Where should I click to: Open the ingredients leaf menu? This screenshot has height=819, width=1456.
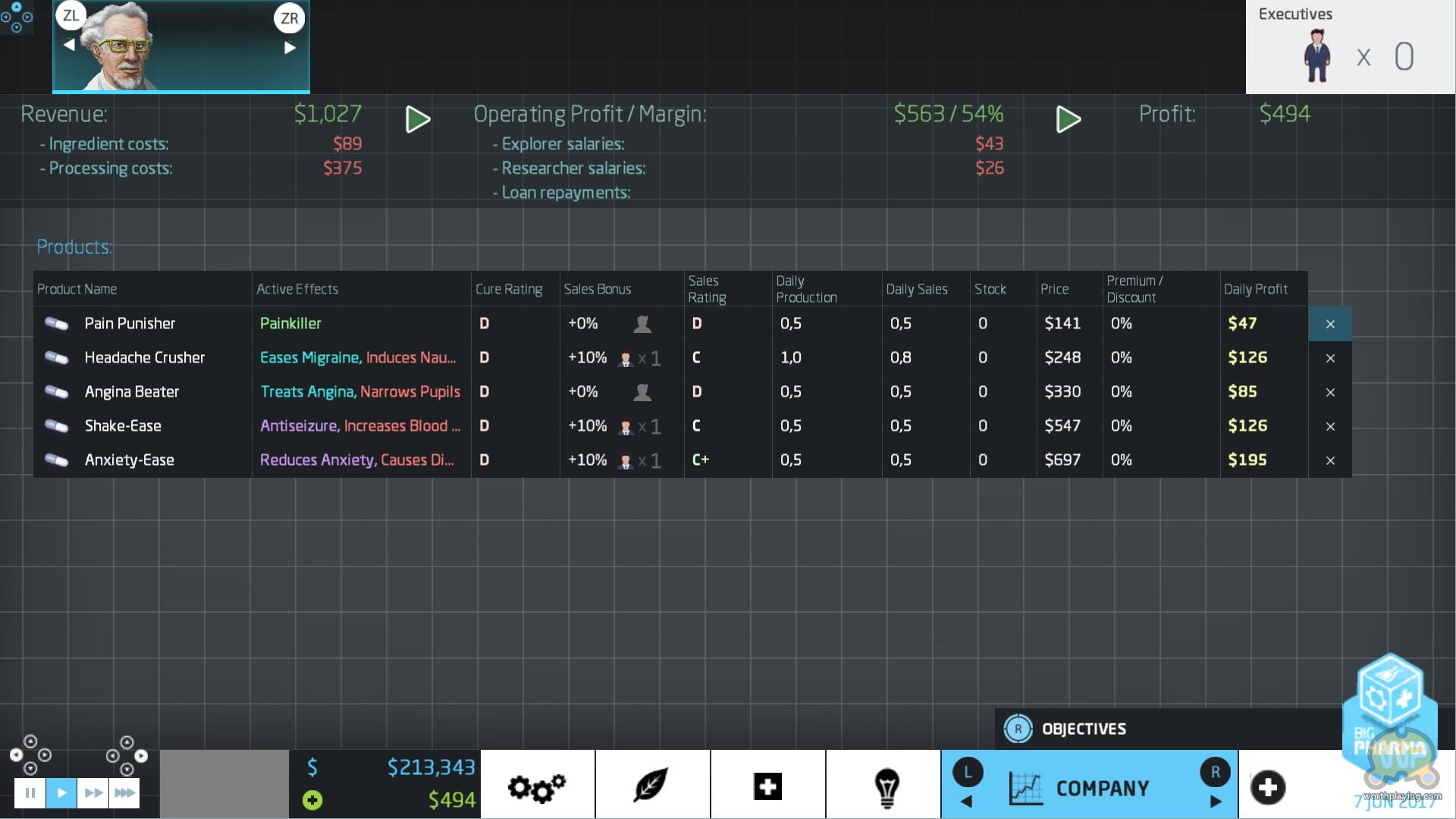pos(651,786)
